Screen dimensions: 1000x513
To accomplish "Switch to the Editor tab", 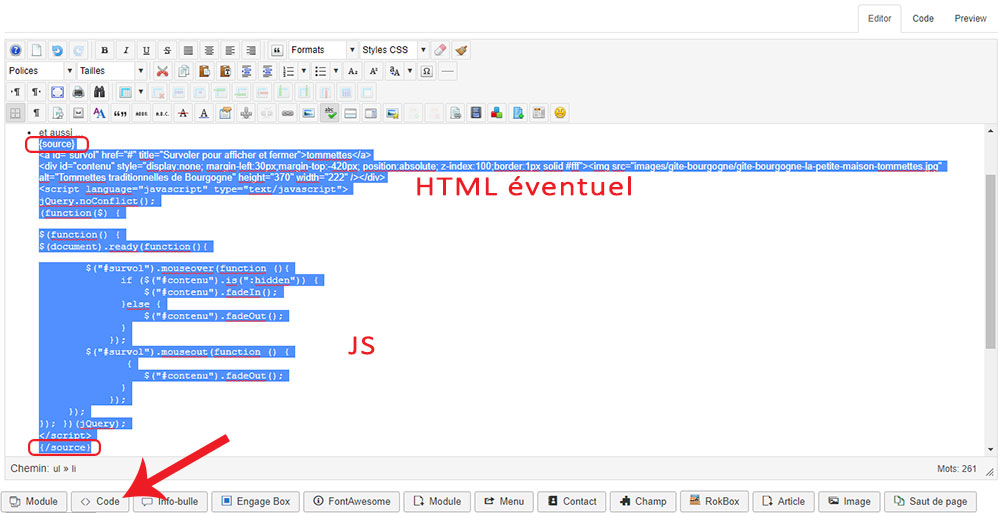I will [879, 19].
